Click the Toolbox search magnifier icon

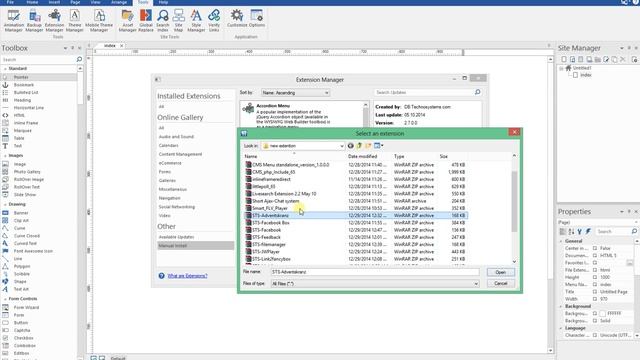(x=79, y=60)
